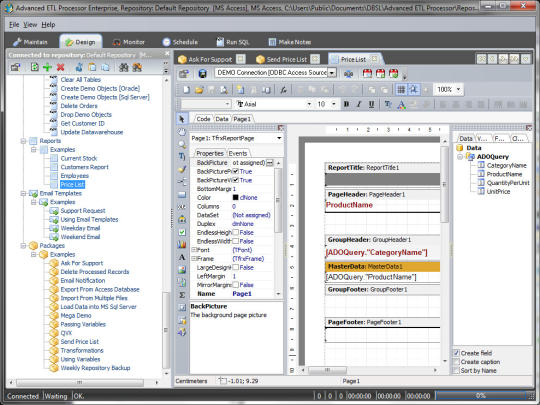This screenshot has width=540, height=405.
Task: Select the text edit tool
Action: click(x=182, y=157)
